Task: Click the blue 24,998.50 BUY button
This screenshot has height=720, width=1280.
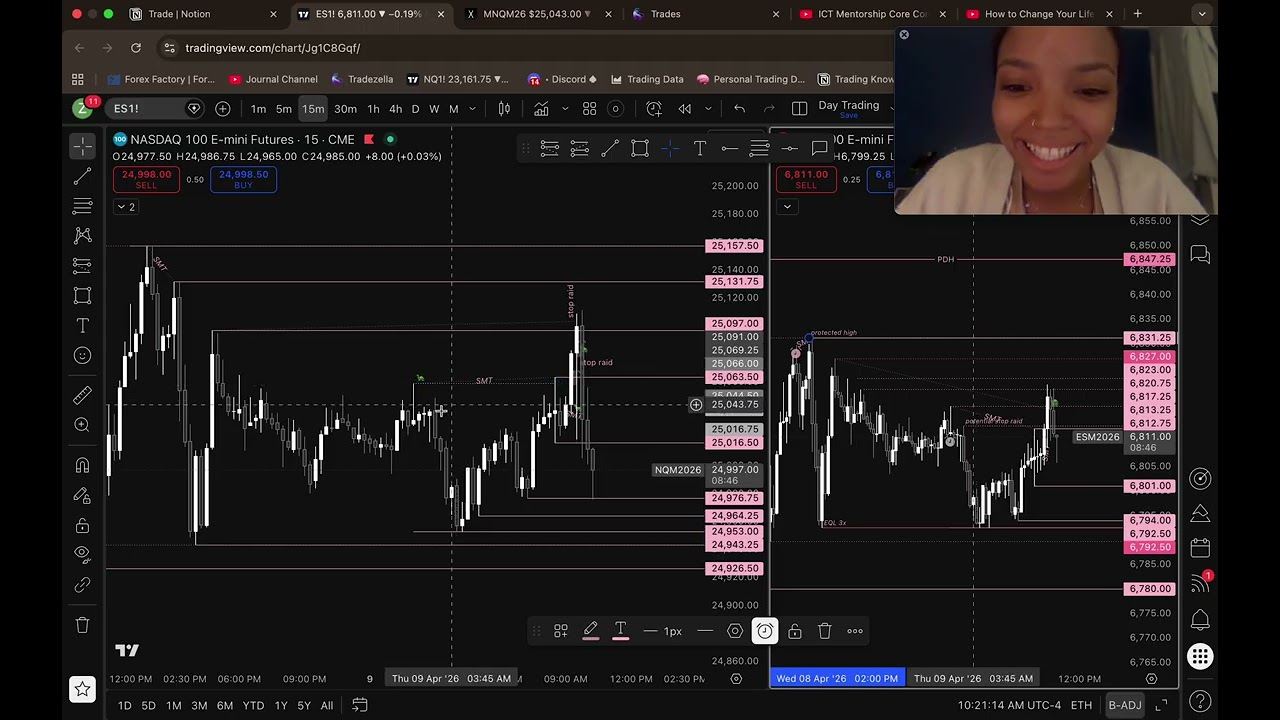Action: (243, 179)
